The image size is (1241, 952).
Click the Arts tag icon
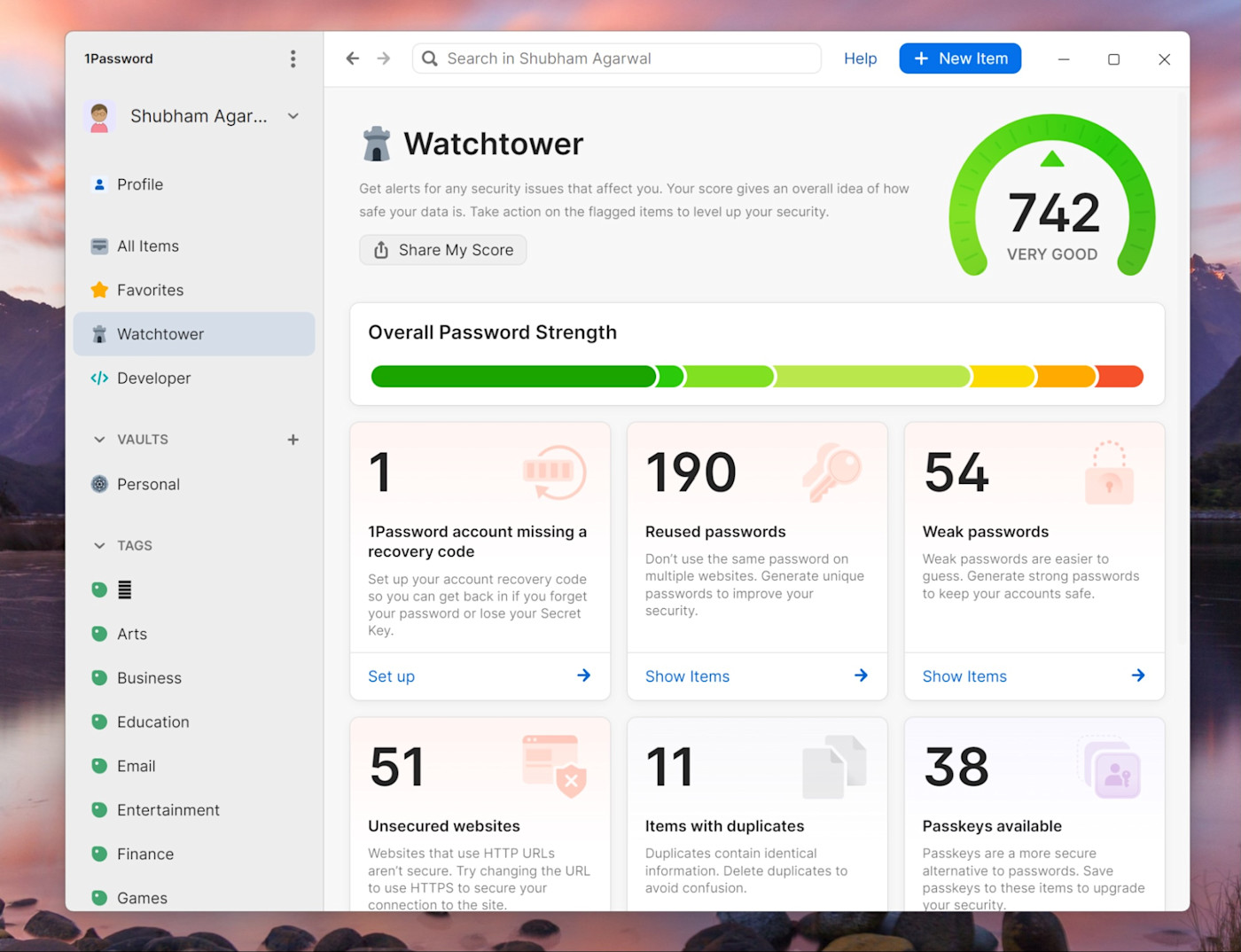pos(99,634)
